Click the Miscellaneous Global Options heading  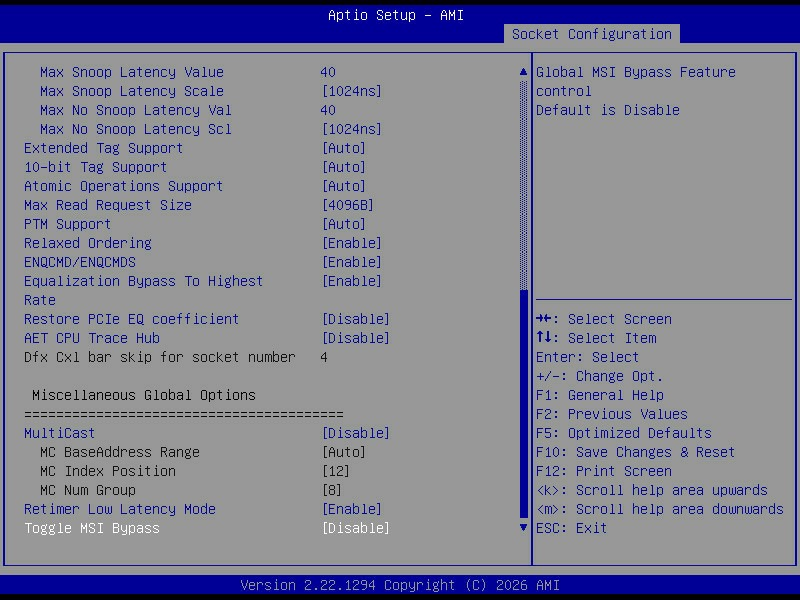click(x=143, y=395)
